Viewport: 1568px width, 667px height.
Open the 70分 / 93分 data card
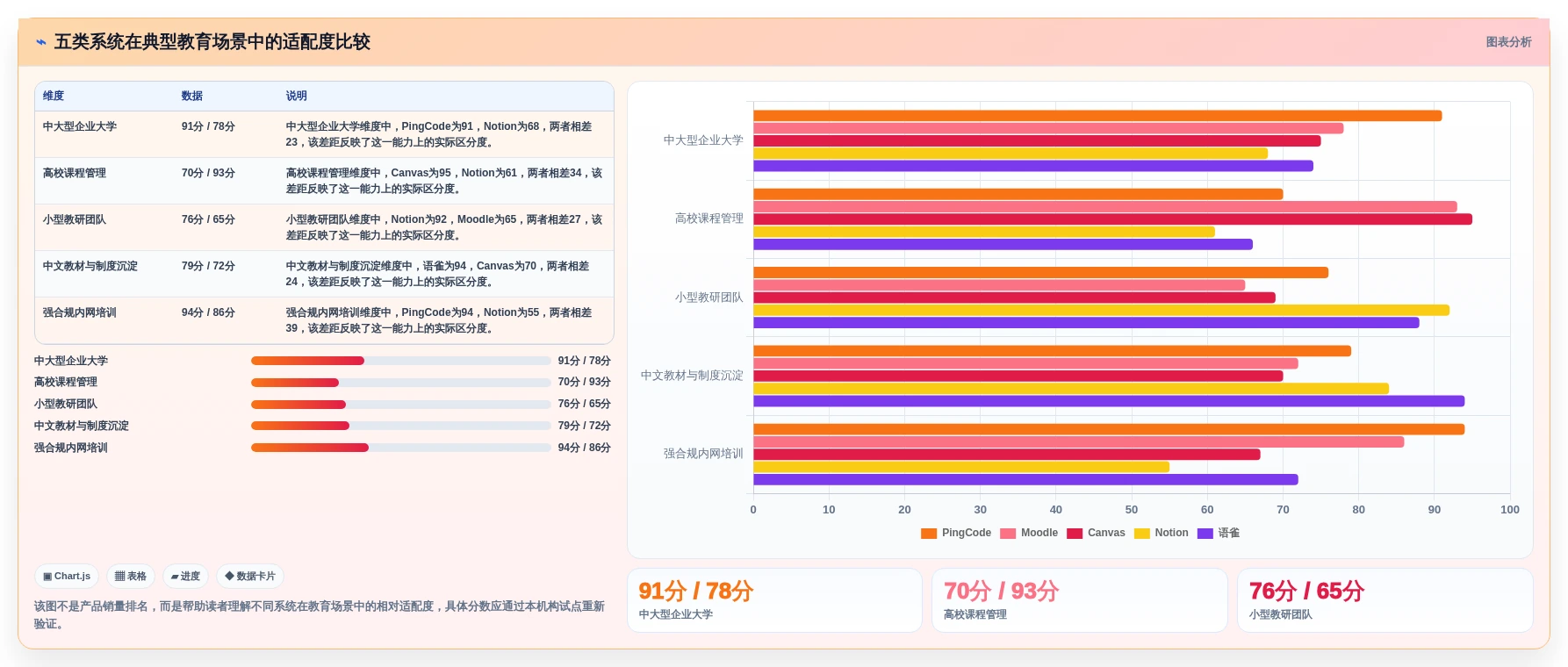point(1079,600)
